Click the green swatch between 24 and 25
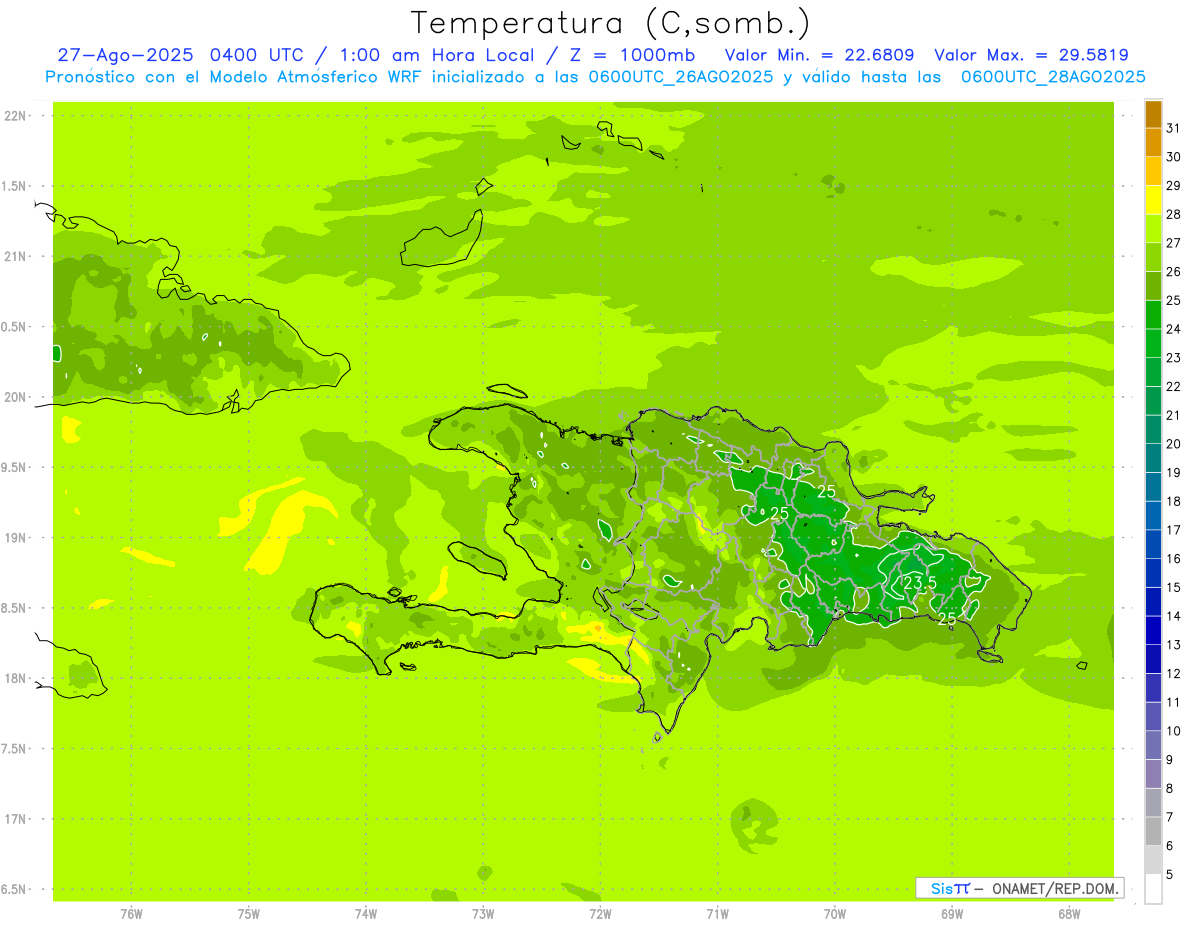Image resolution: width=1200 pixels, height=927 pixels. click(x=1153, y=315)
